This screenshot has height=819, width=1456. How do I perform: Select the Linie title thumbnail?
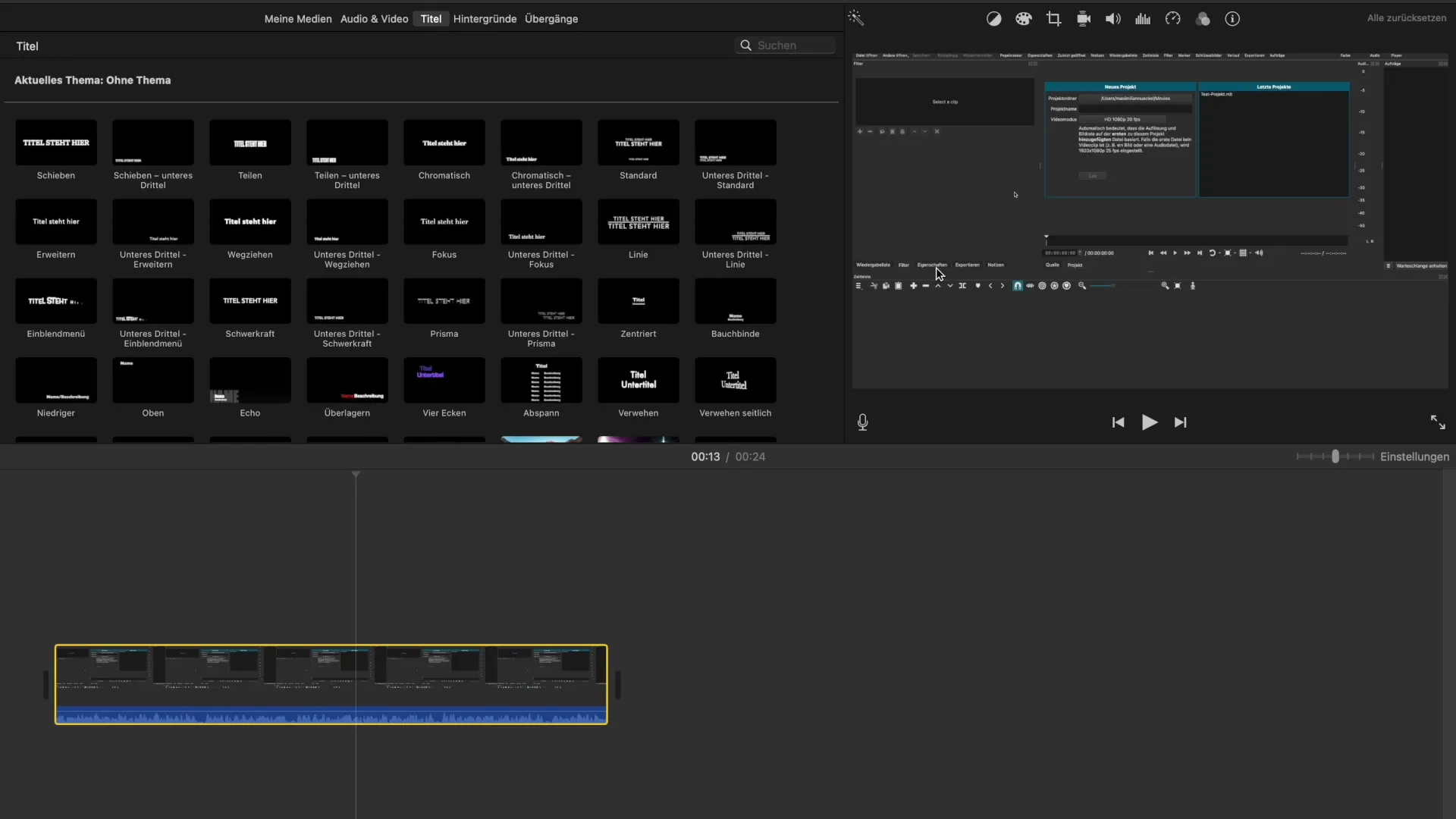[x=639, y=221]
